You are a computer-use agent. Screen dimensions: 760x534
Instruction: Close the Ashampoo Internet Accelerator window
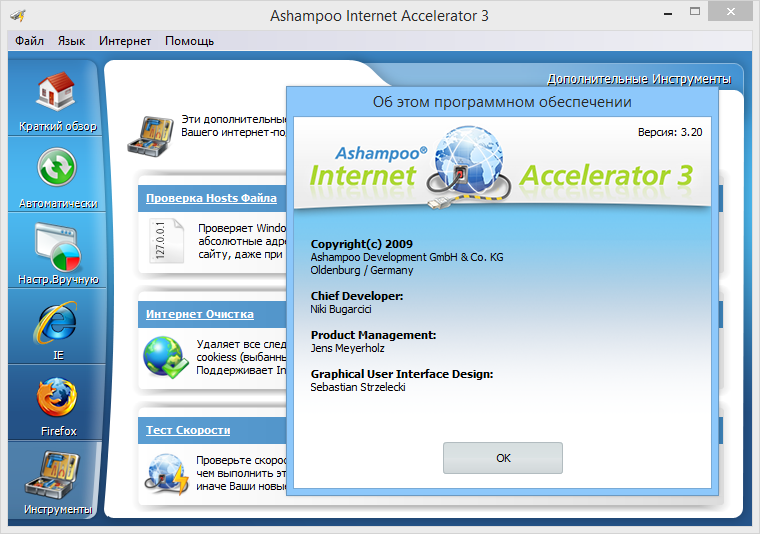(x=730, y=12)
